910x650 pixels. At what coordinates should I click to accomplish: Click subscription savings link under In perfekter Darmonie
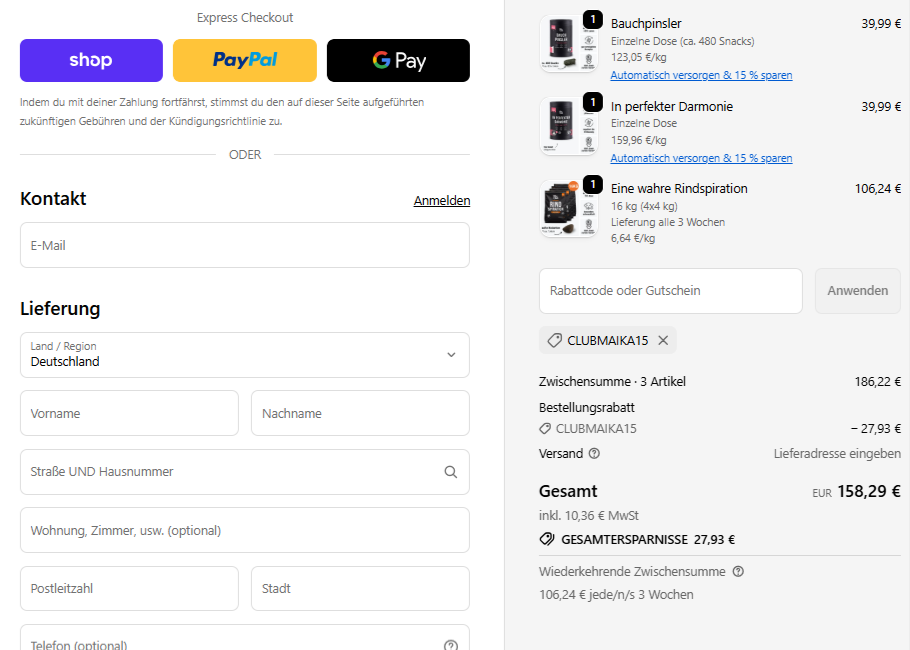pos(701,159)
